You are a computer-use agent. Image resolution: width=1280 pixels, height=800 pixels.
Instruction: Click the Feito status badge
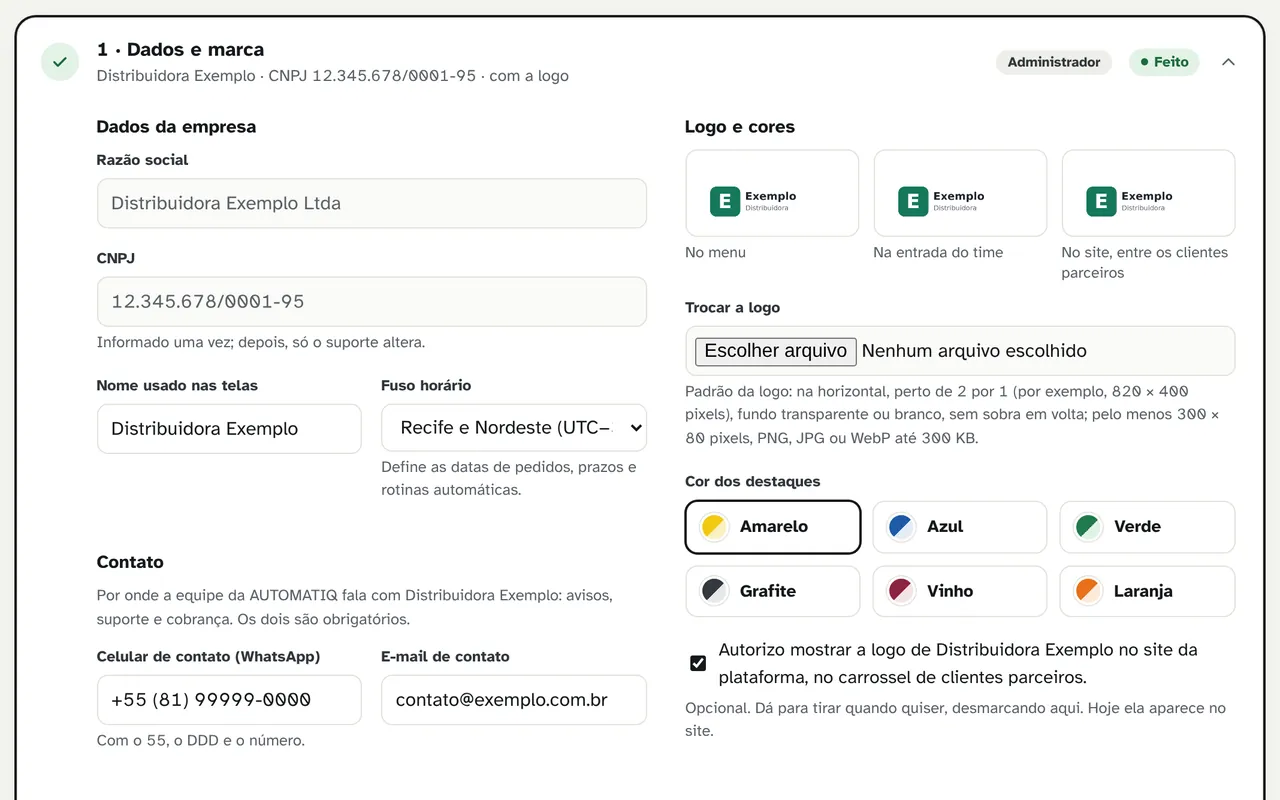point(1164,62)
